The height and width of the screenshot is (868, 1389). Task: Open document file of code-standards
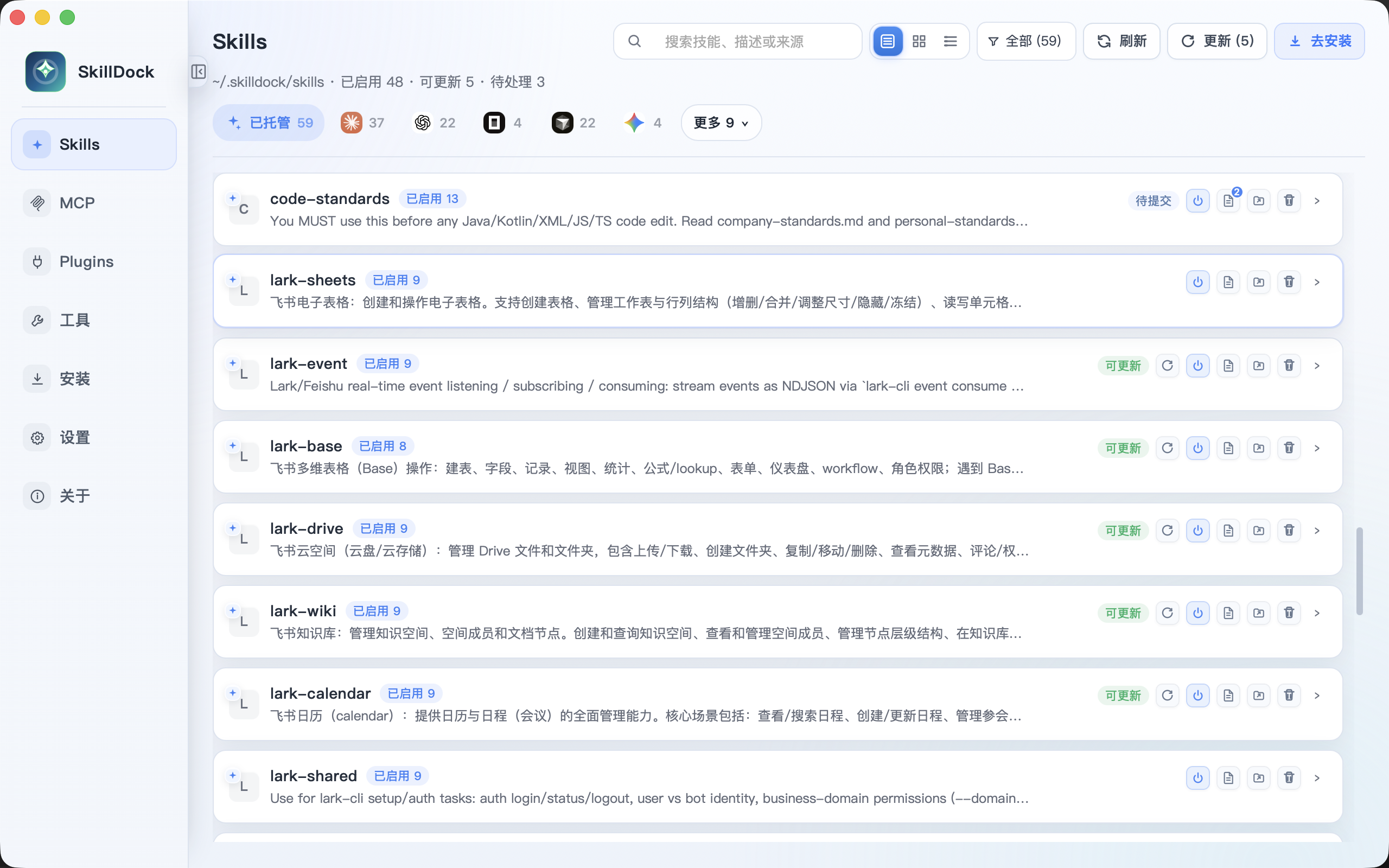1228,201
